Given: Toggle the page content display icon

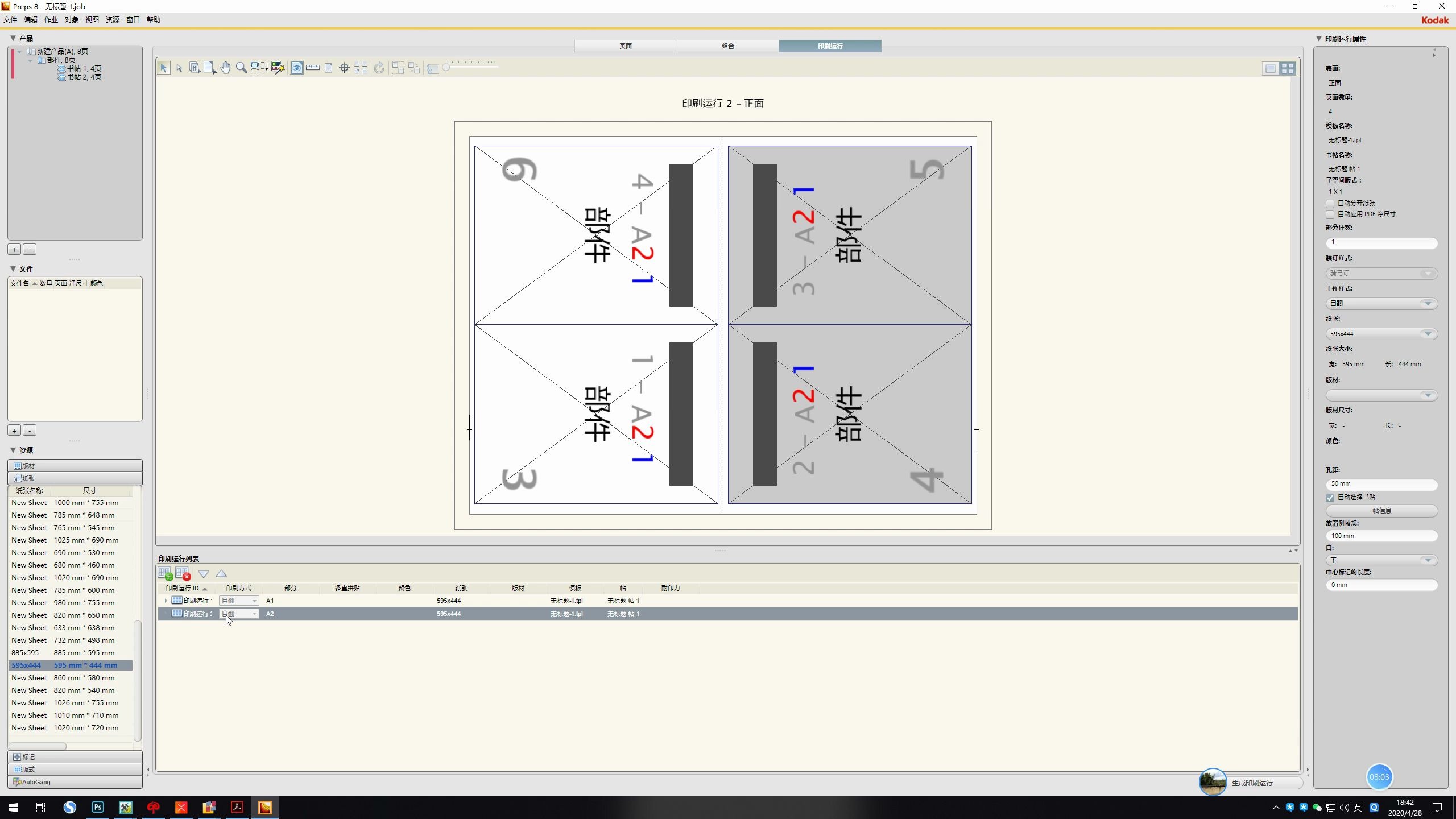Looking at the screenshot, I should coord(329,68).
